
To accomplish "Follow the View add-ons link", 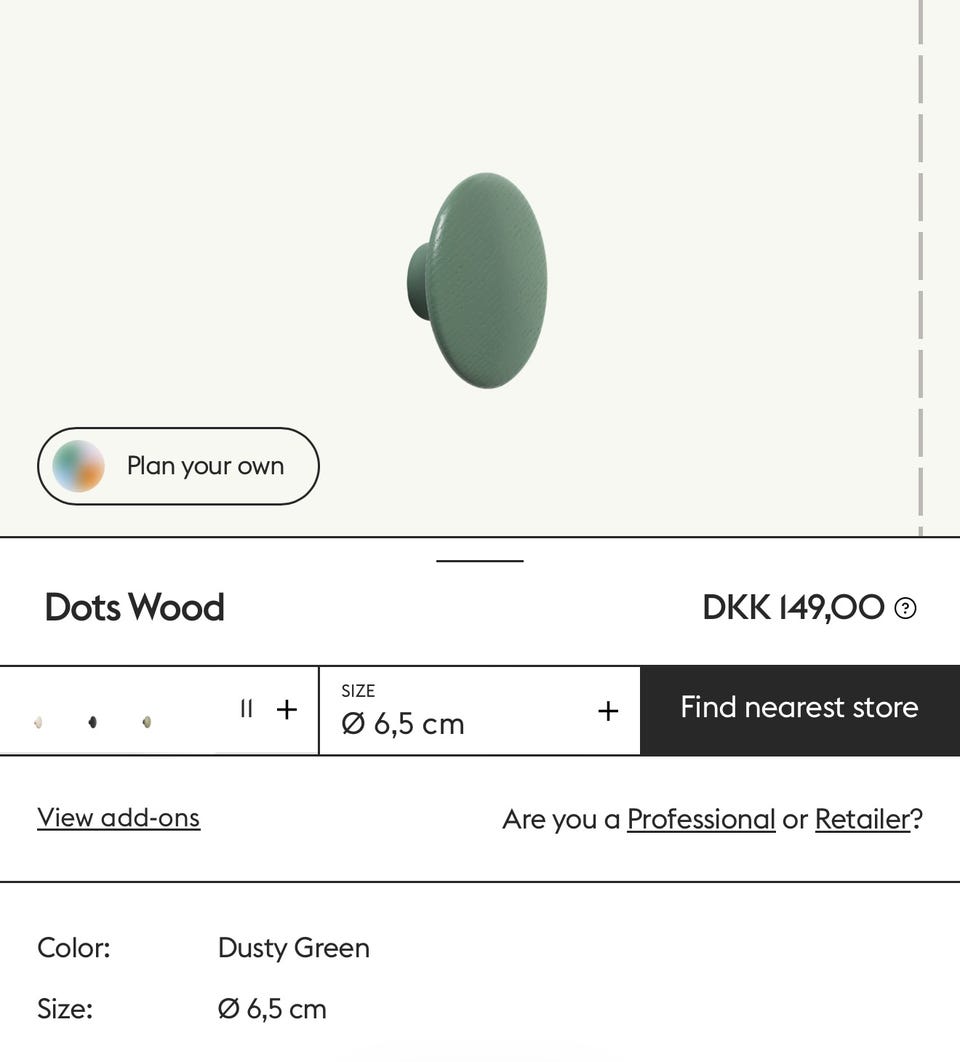I will (118, 818).
